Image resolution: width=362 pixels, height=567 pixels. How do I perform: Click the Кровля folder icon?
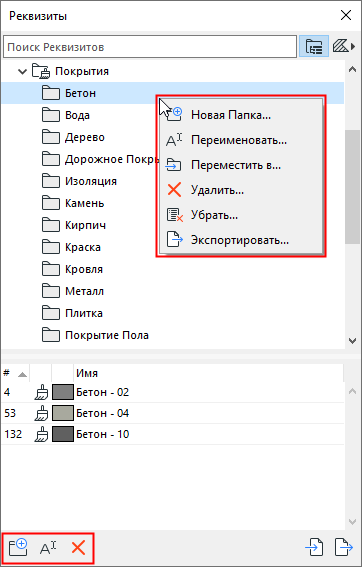point(51,269)
